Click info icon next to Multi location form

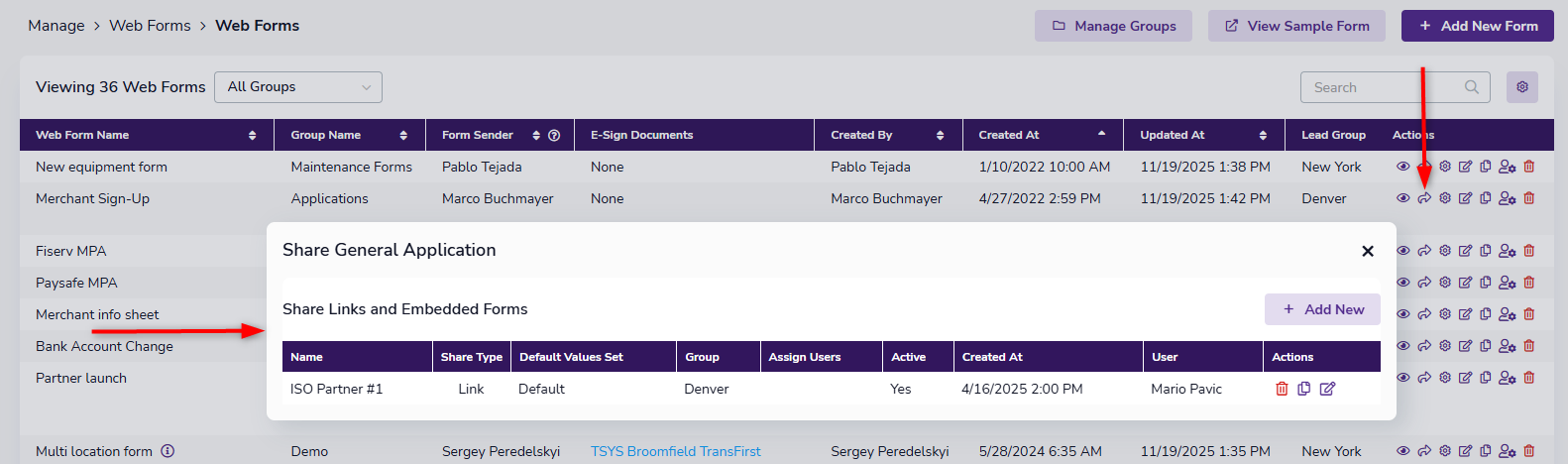click(168, 451)
